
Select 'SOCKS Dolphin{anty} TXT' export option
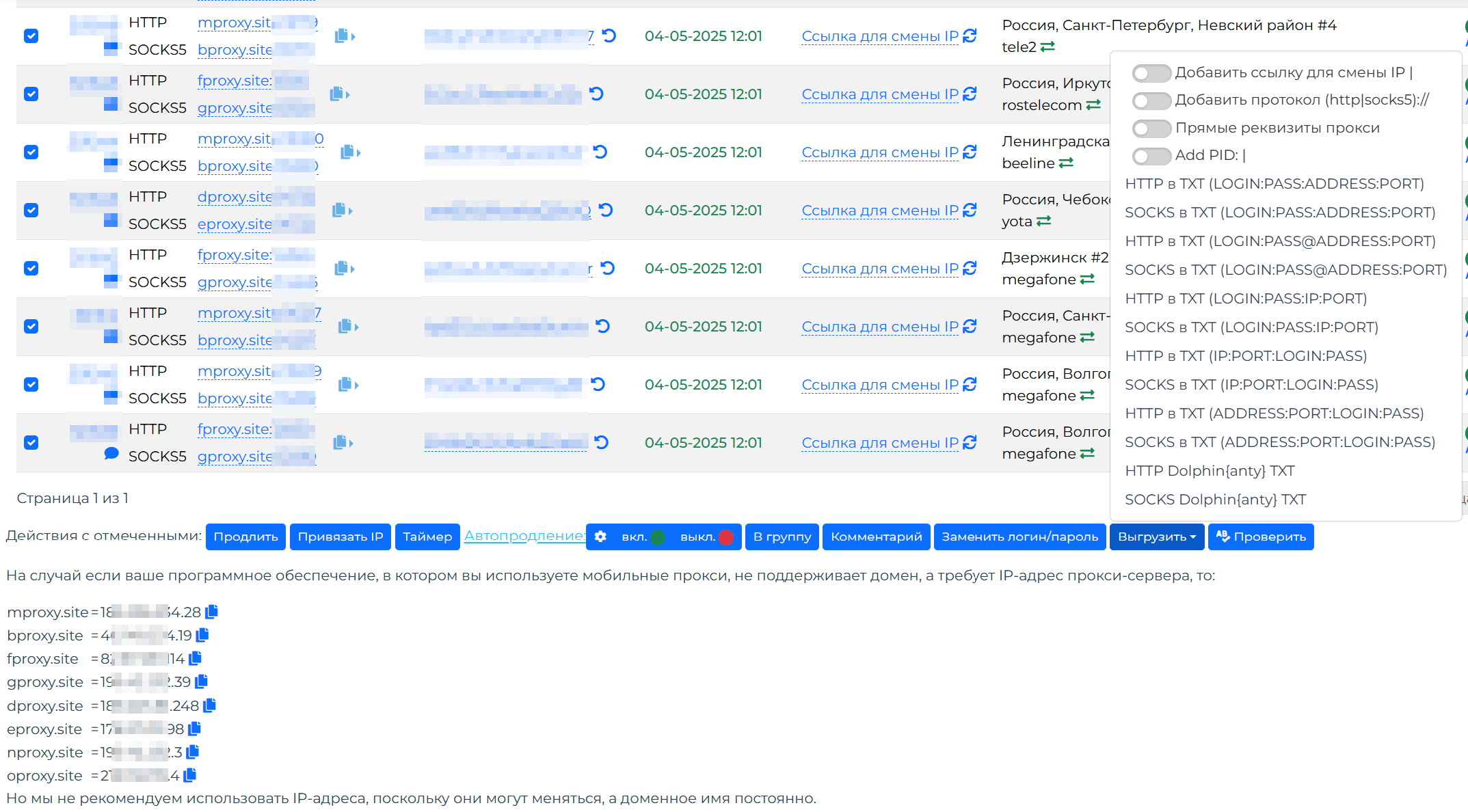1215,500
